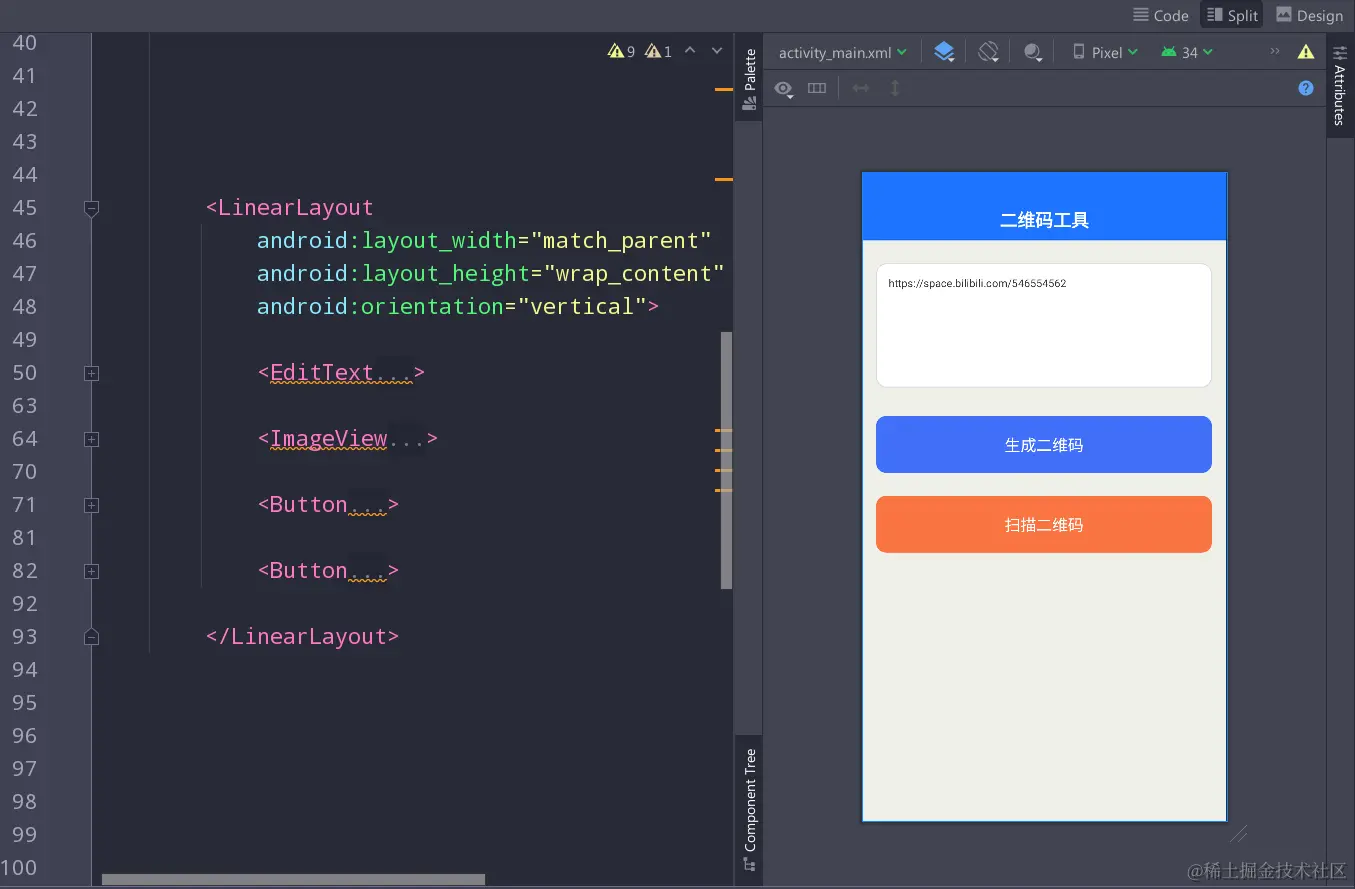Click the closing fold marker at line 93

click(92, 637)
